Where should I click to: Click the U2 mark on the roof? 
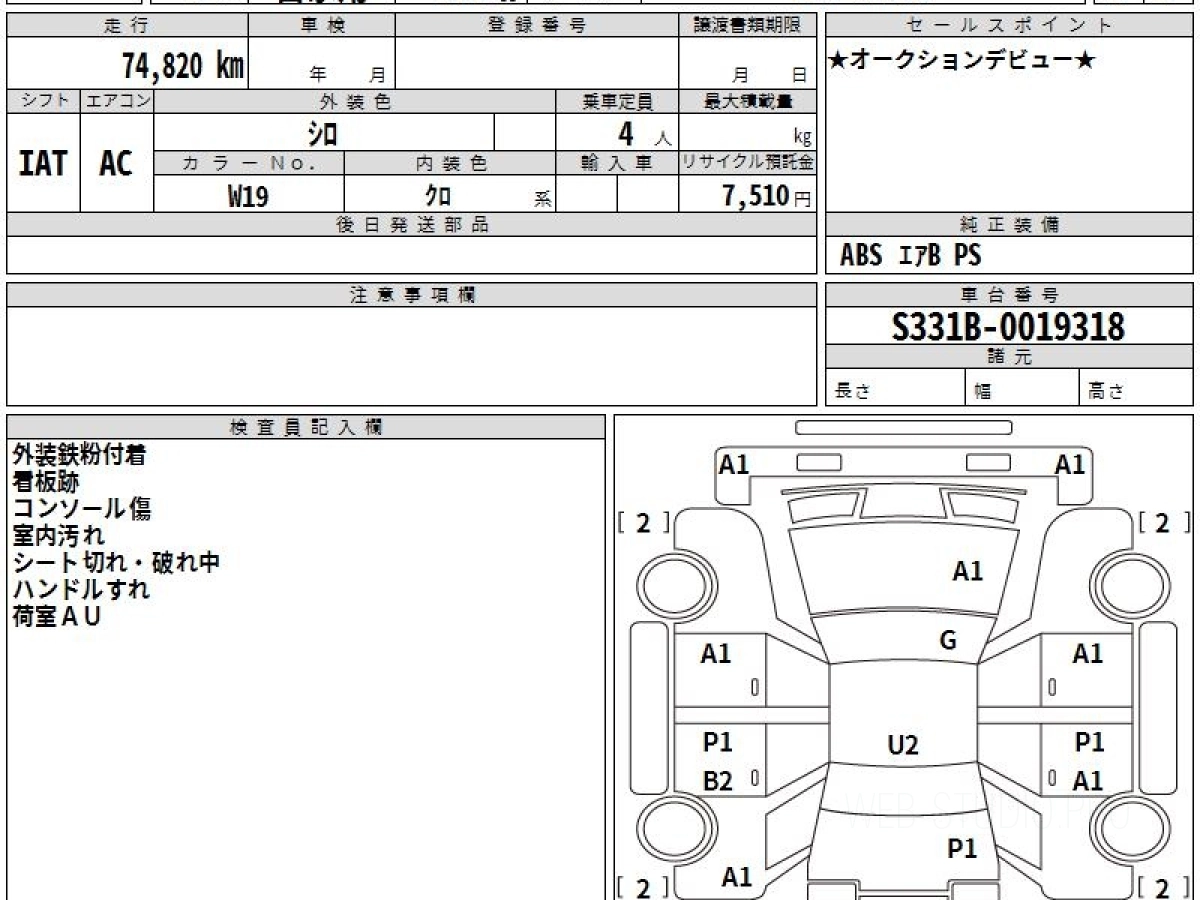(902, 745)
